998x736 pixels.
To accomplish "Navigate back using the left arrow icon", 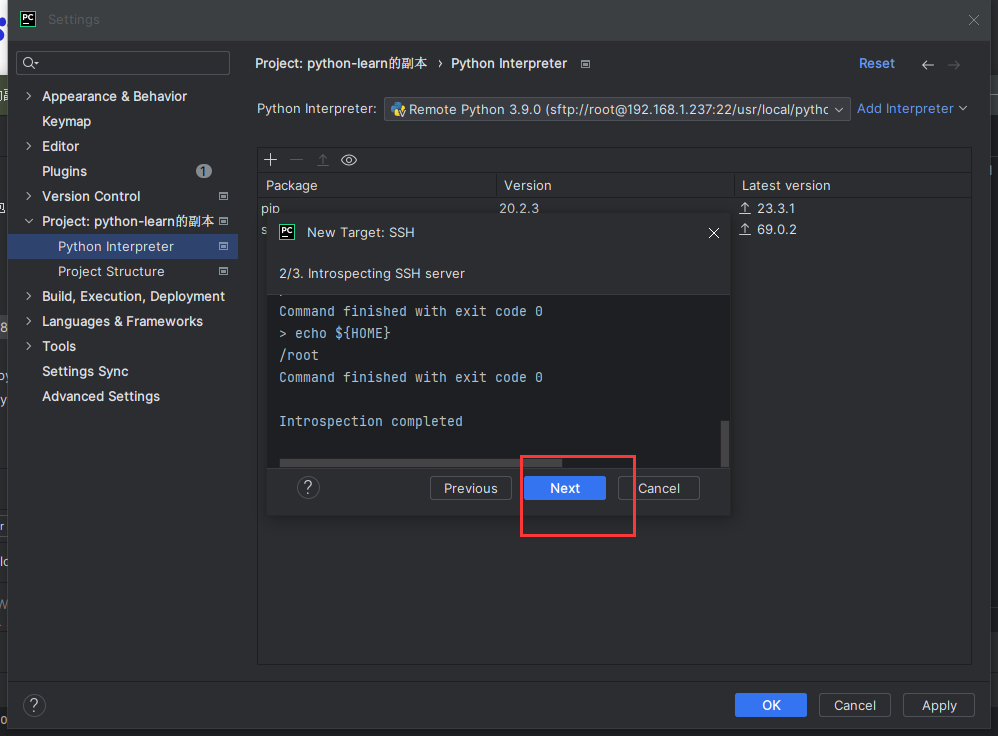I will (x=928, y=64).
